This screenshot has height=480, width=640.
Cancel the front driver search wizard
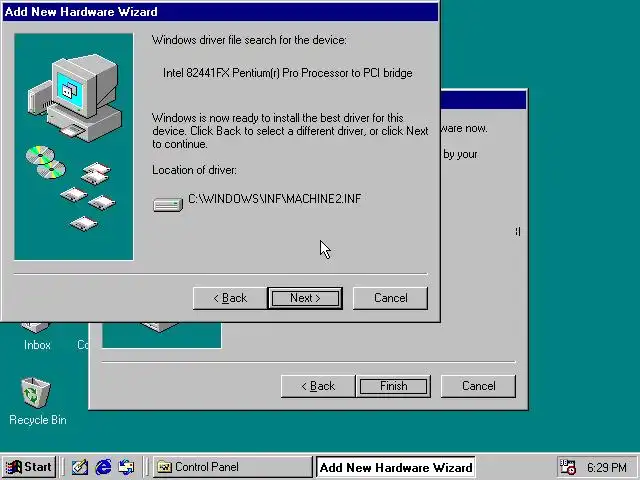390,298
